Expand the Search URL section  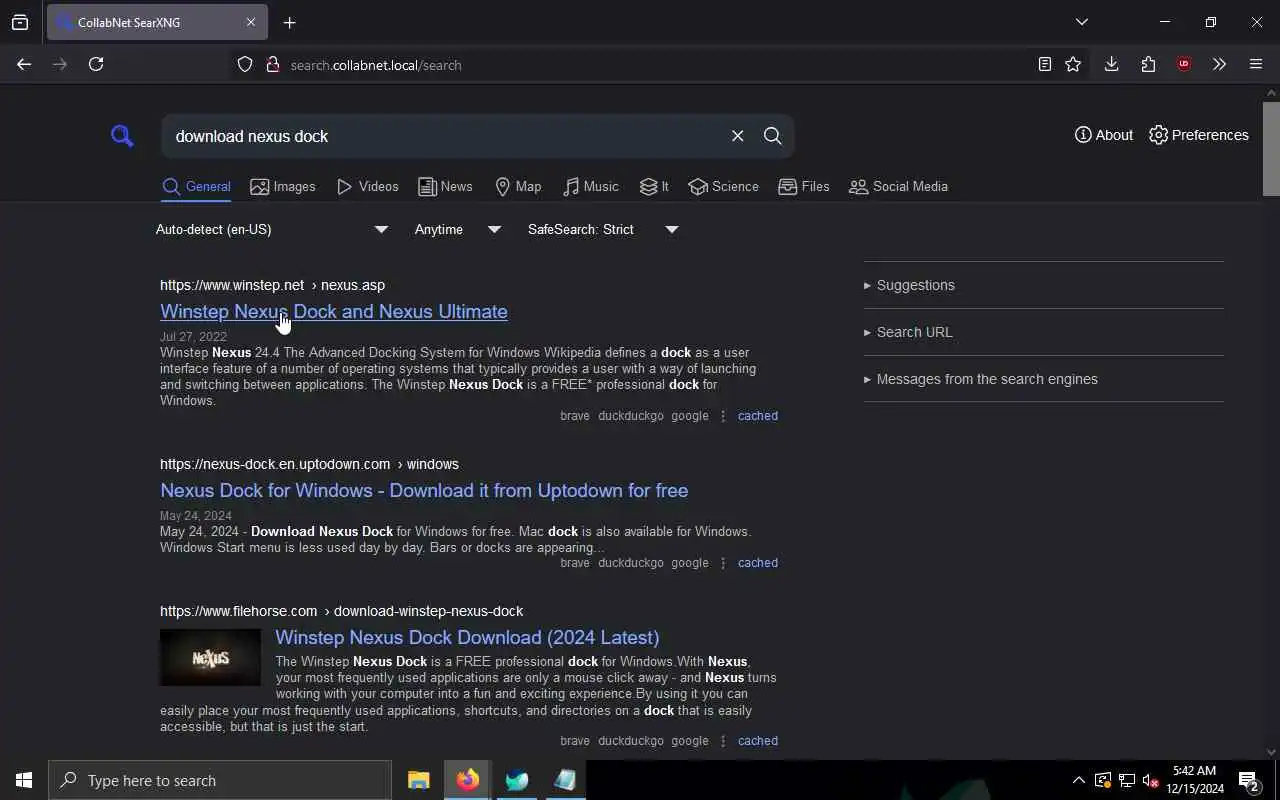click(x=1043, y=332)
